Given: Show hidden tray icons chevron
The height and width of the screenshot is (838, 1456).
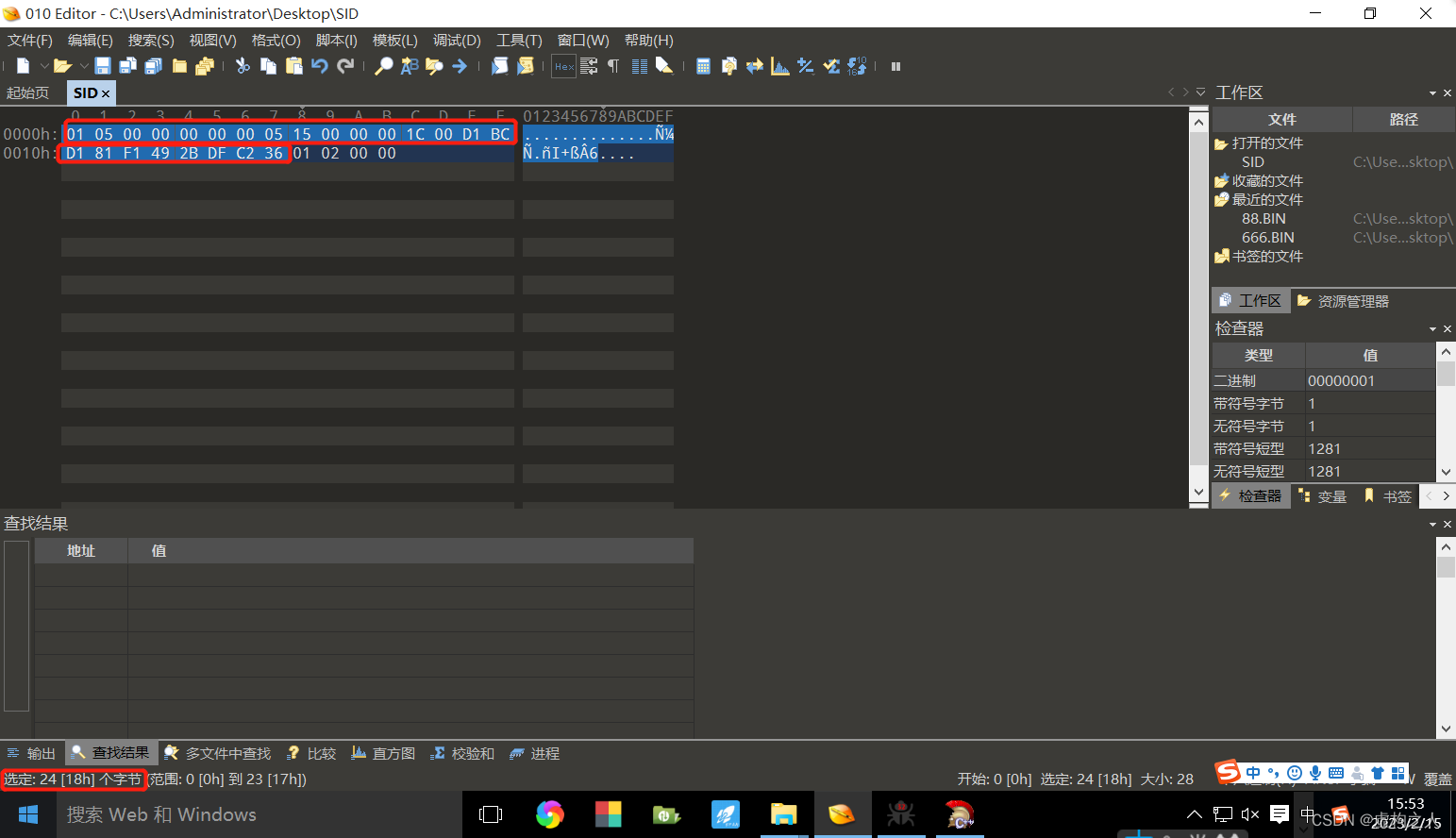Looking at the screenshot, I should click(1195, 814).
